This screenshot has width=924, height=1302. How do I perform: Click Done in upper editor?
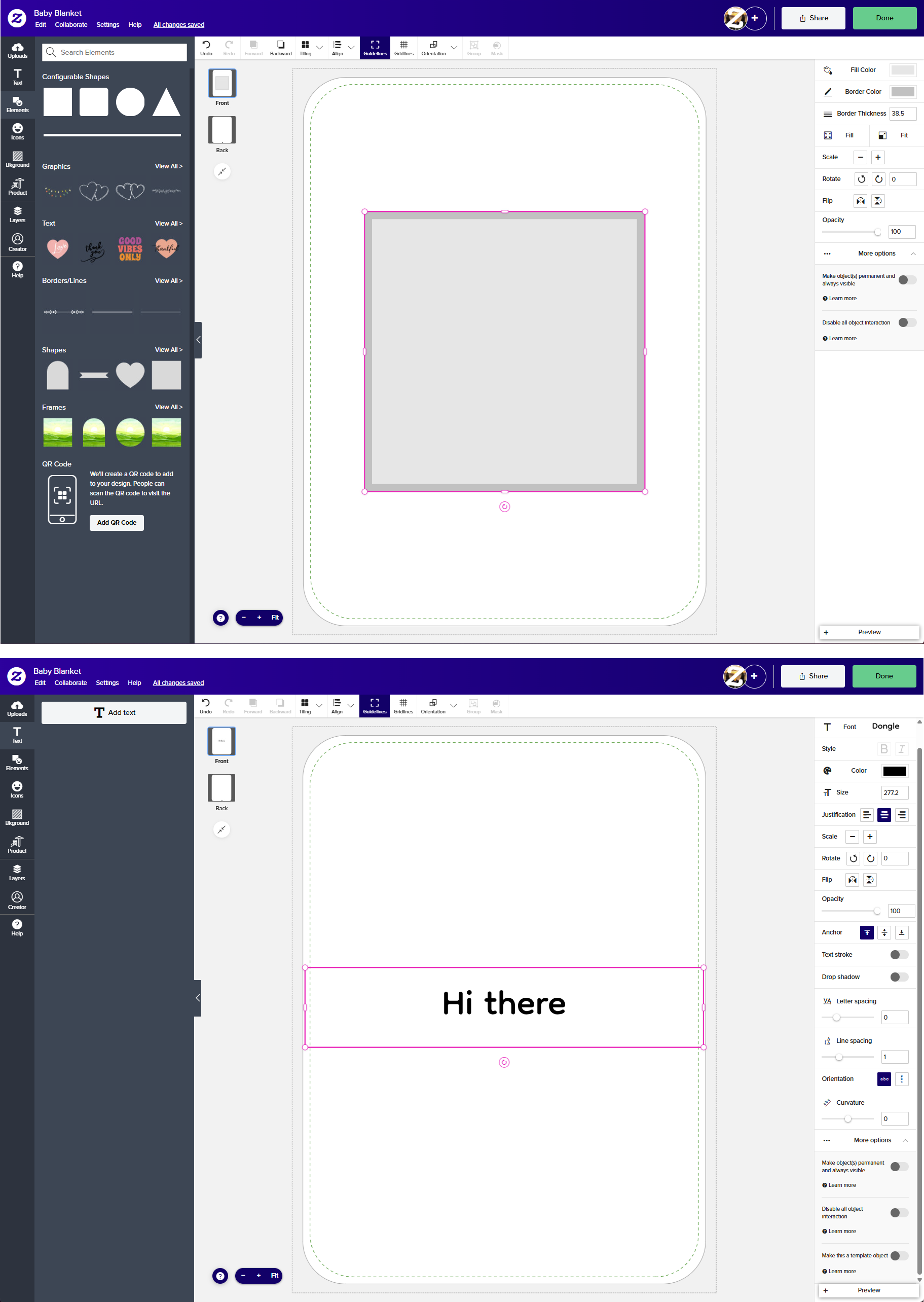coord(885,18)
